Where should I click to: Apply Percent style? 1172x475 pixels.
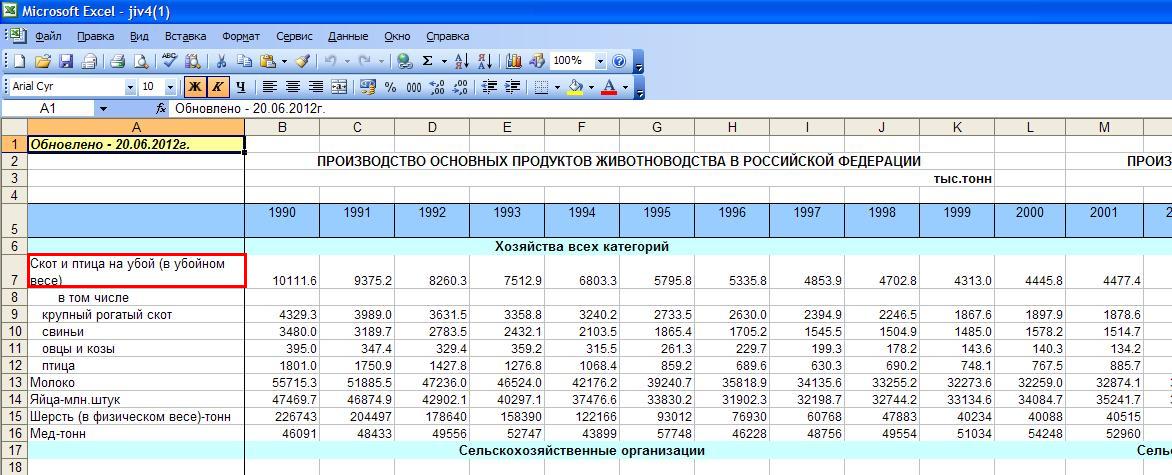390,87
